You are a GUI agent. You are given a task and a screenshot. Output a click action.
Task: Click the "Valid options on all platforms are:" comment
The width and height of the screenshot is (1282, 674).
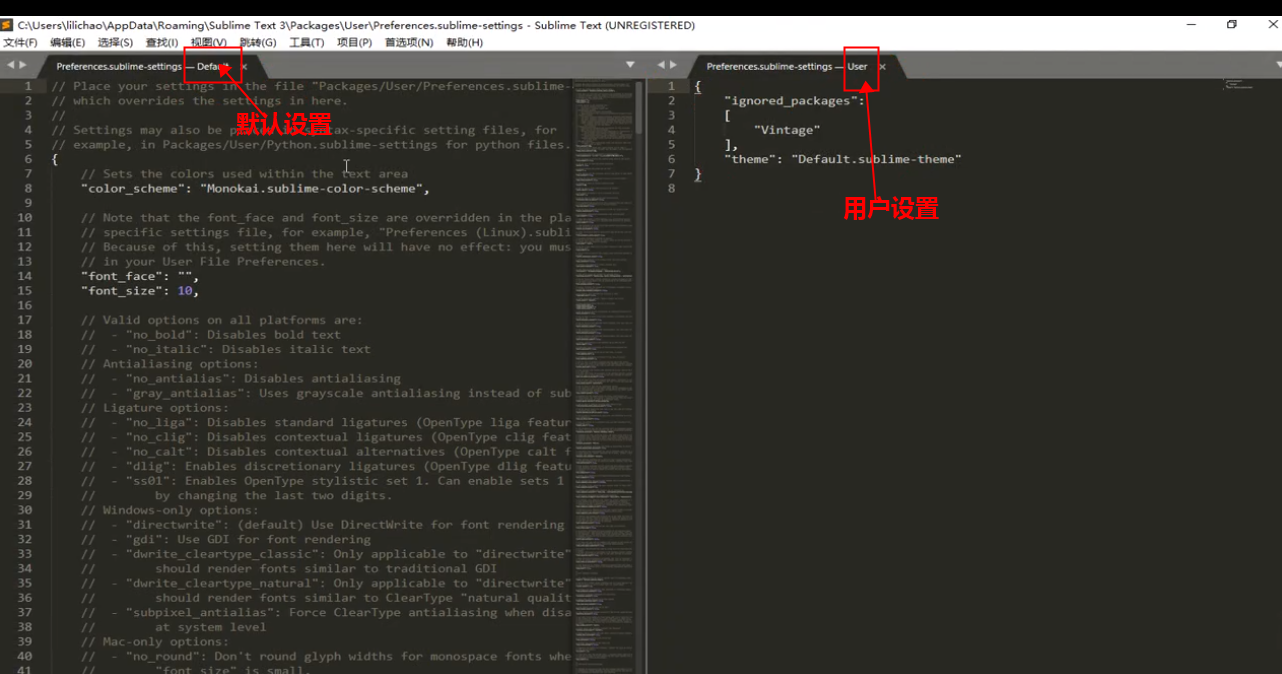[222, 320]
